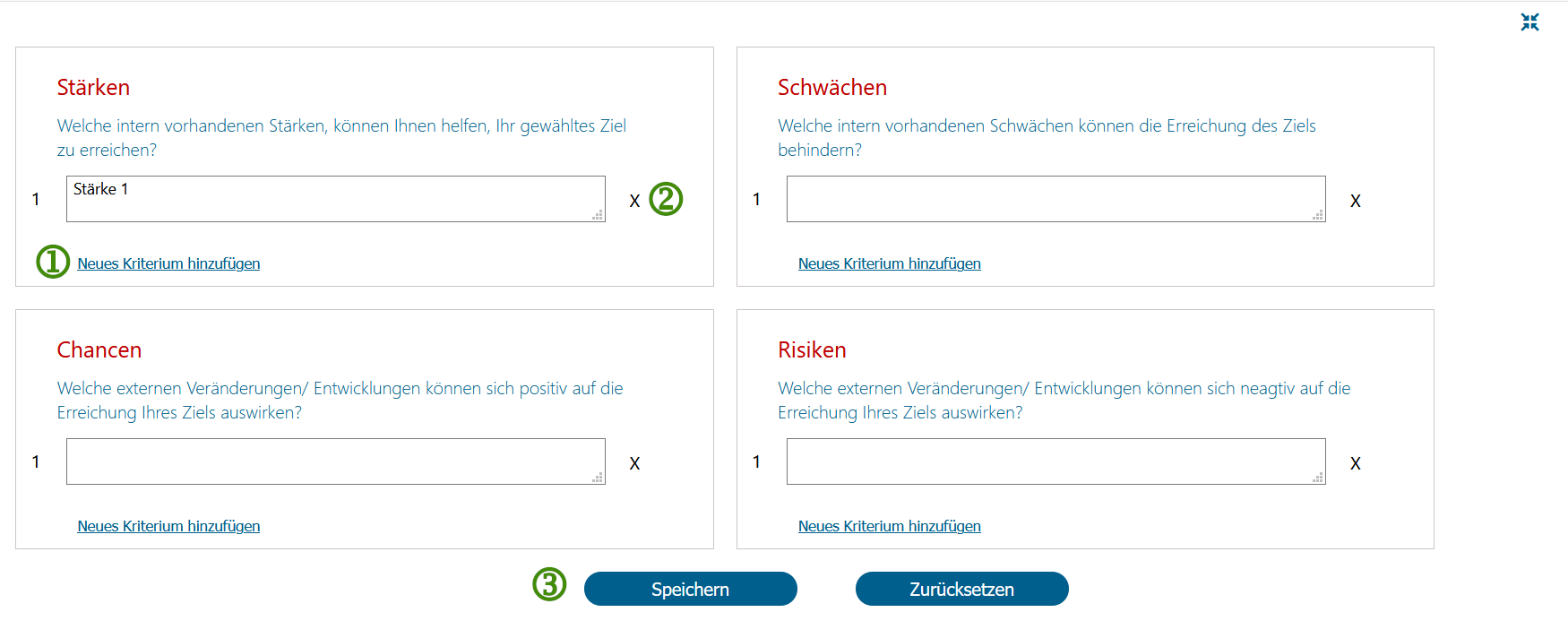Click into the empty Schwächen text field
Image resolution: width=1568 pixels, height=638 pixels.
coord(1056,199)
